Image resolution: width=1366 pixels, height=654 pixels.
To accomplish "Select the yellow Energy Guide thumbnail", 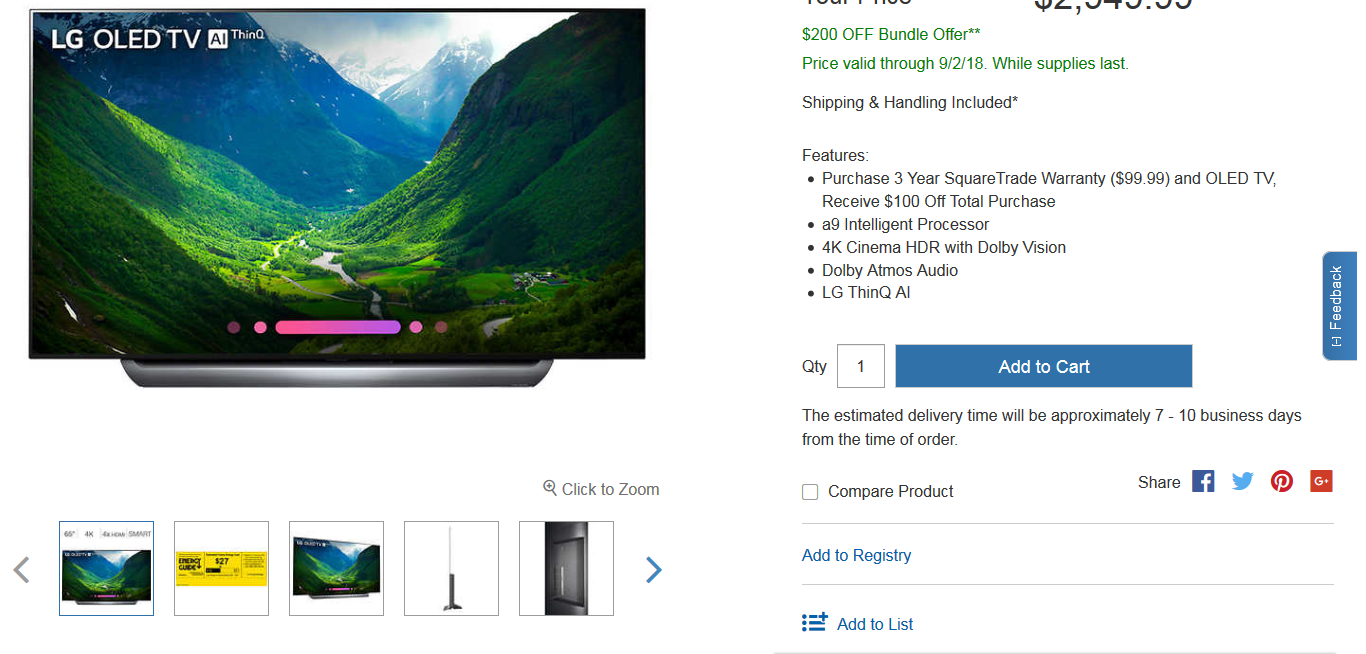I will pyautogui.click(x=221, y=568).
